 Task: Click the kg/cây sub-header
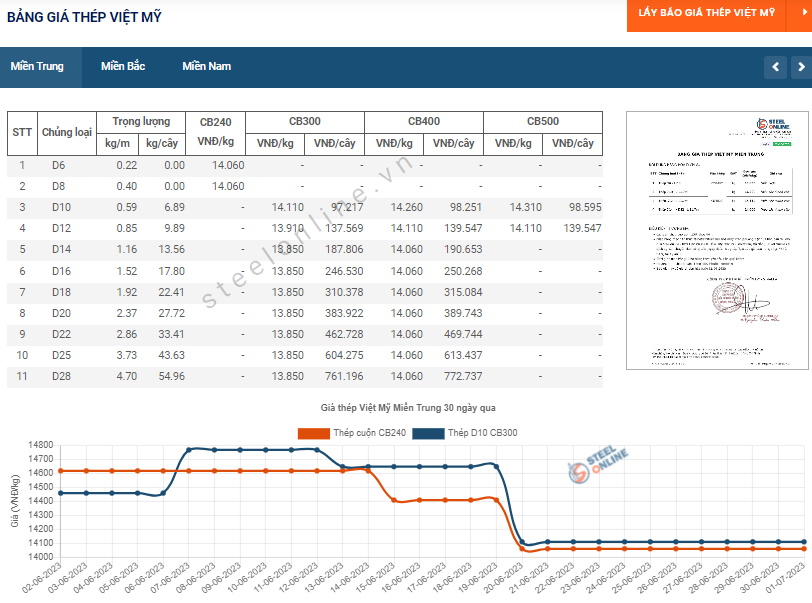click(162, 143)
